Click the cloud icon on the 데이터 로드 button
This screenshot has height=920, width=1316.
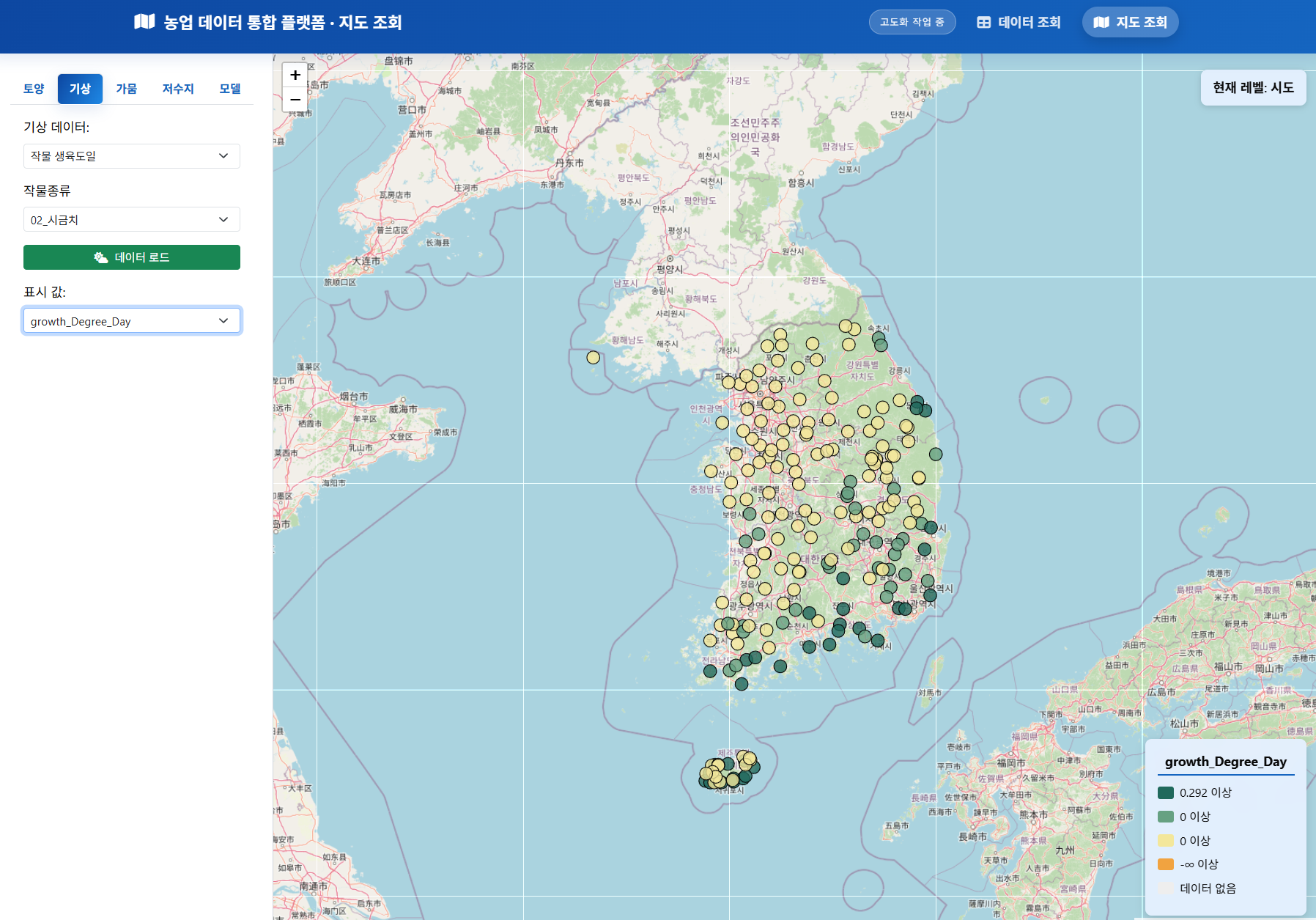[x=100, y=257]
